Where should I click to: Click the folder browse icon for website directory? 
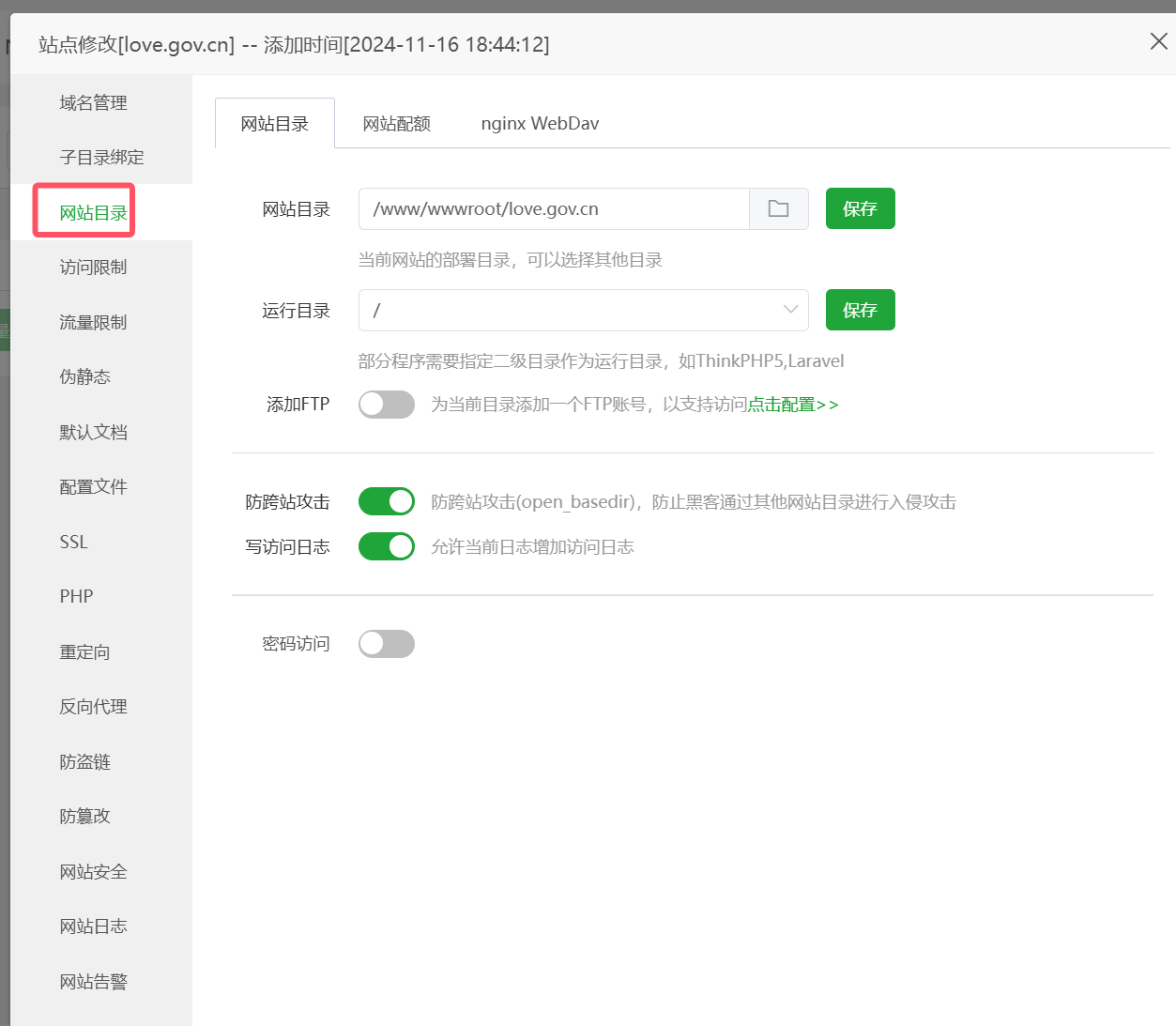click(x=778, y=208)
